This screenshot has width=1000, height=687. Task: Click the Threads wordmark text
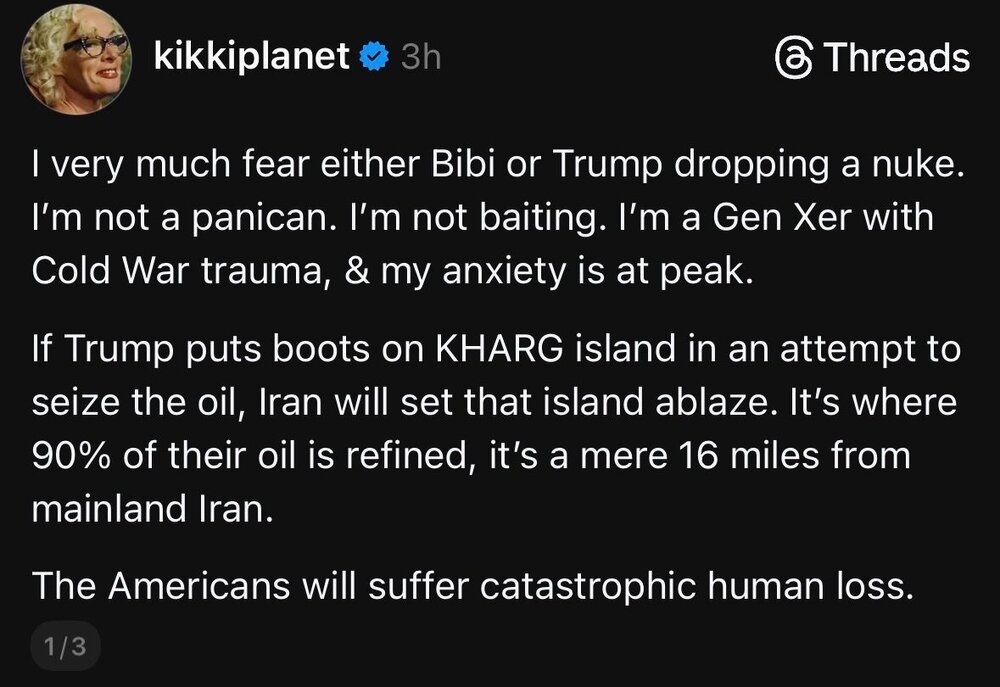tap(895, 58)
